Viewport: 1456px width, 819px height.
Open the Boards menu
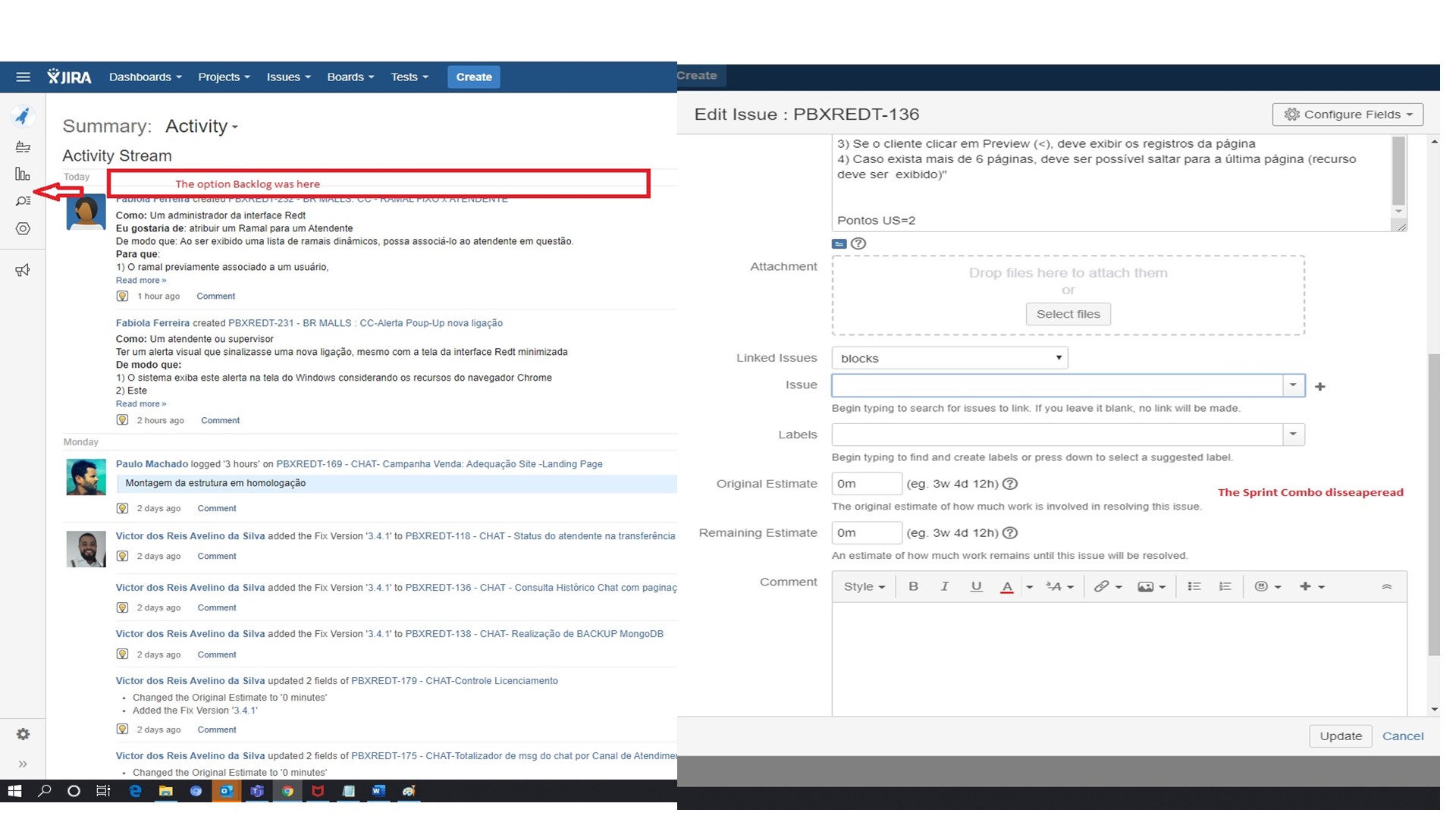tap(350, 77)
